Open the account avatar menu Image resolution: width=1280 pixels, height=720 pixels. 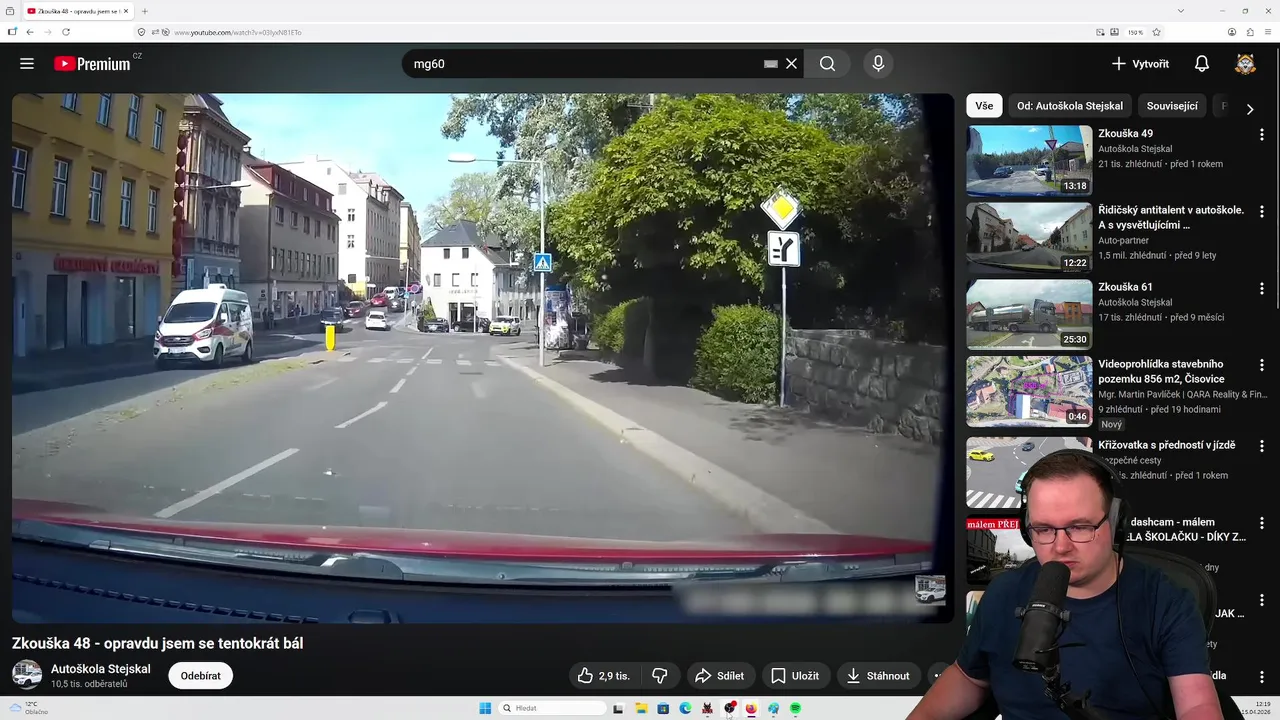(x=1245, y=63)
